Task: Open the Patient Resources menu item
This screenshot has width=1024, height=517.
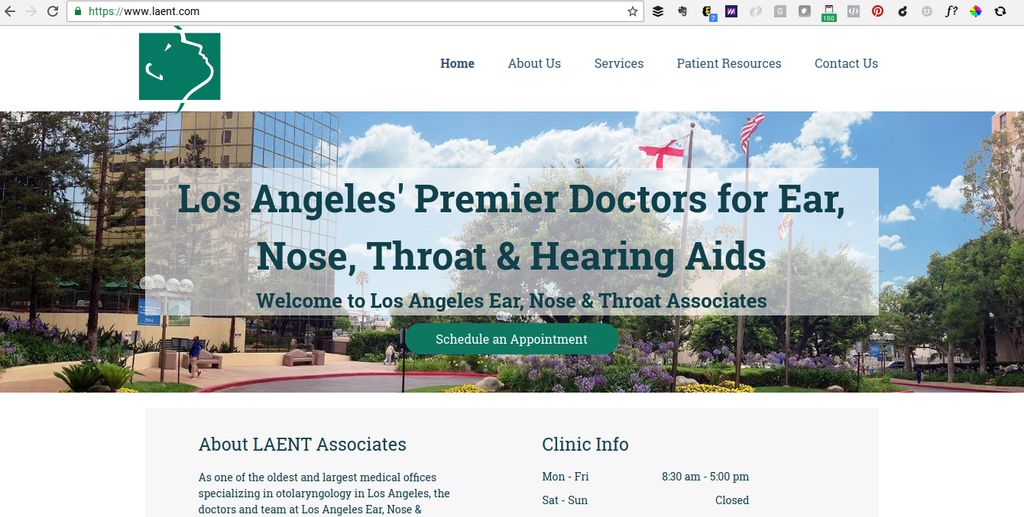Action: click(x=729, y=63)
